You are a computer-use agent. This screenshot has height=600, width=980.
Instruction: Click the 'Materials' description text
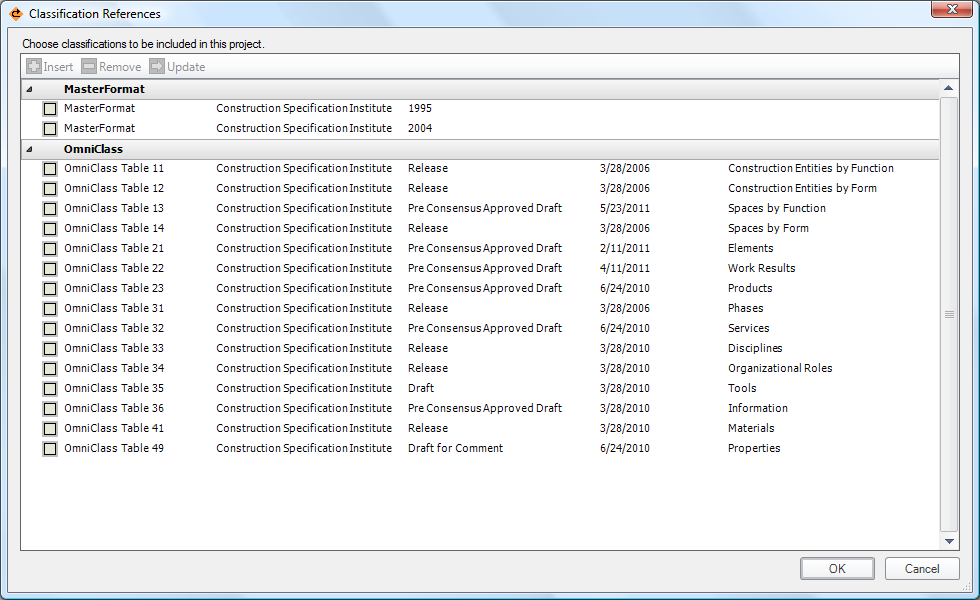[x=751, y=429]
